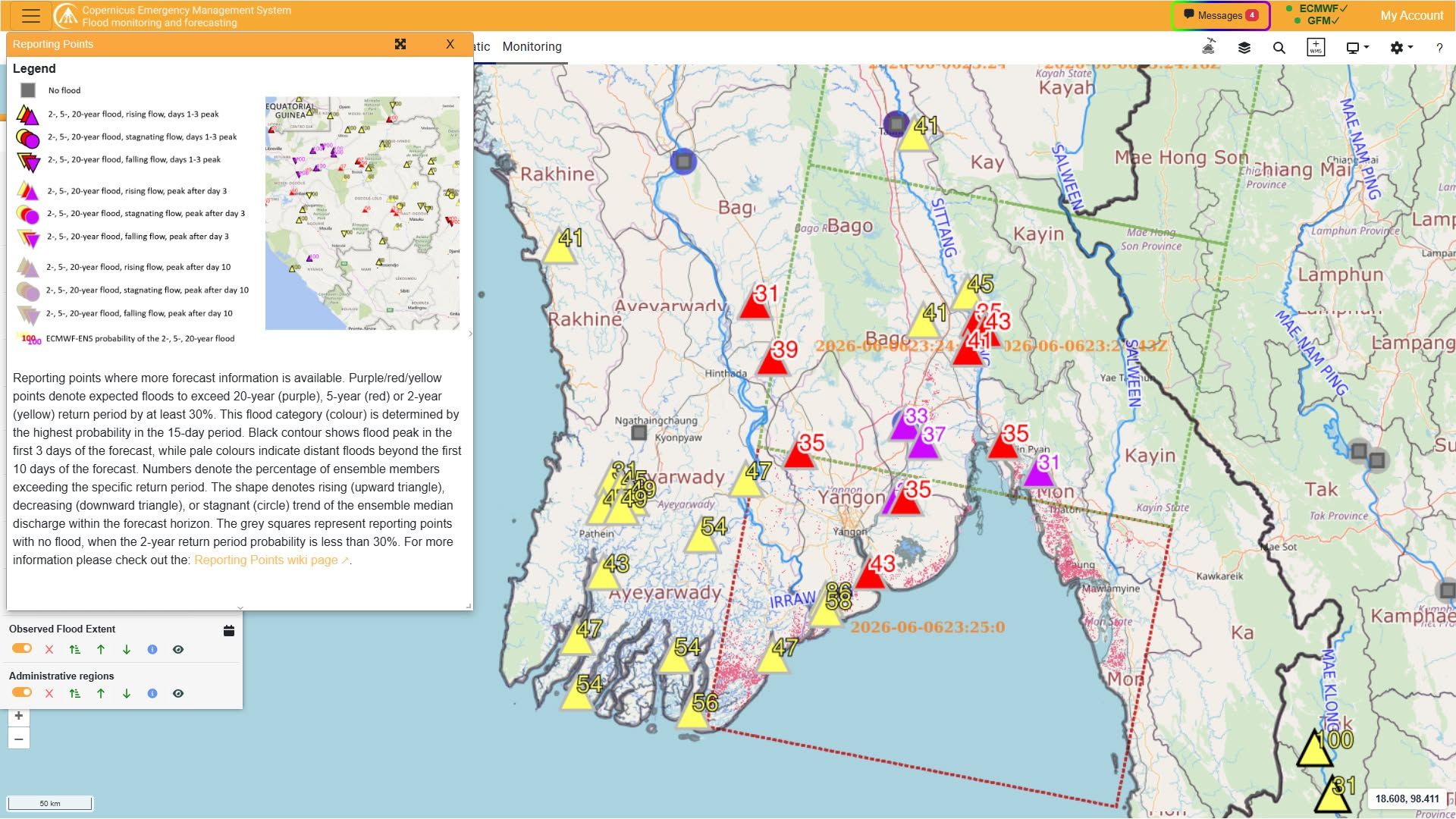Image resolution: width=1456 pixels, height=819 pixels.
Task: Open the Messages notifications
Action: 1220,15
